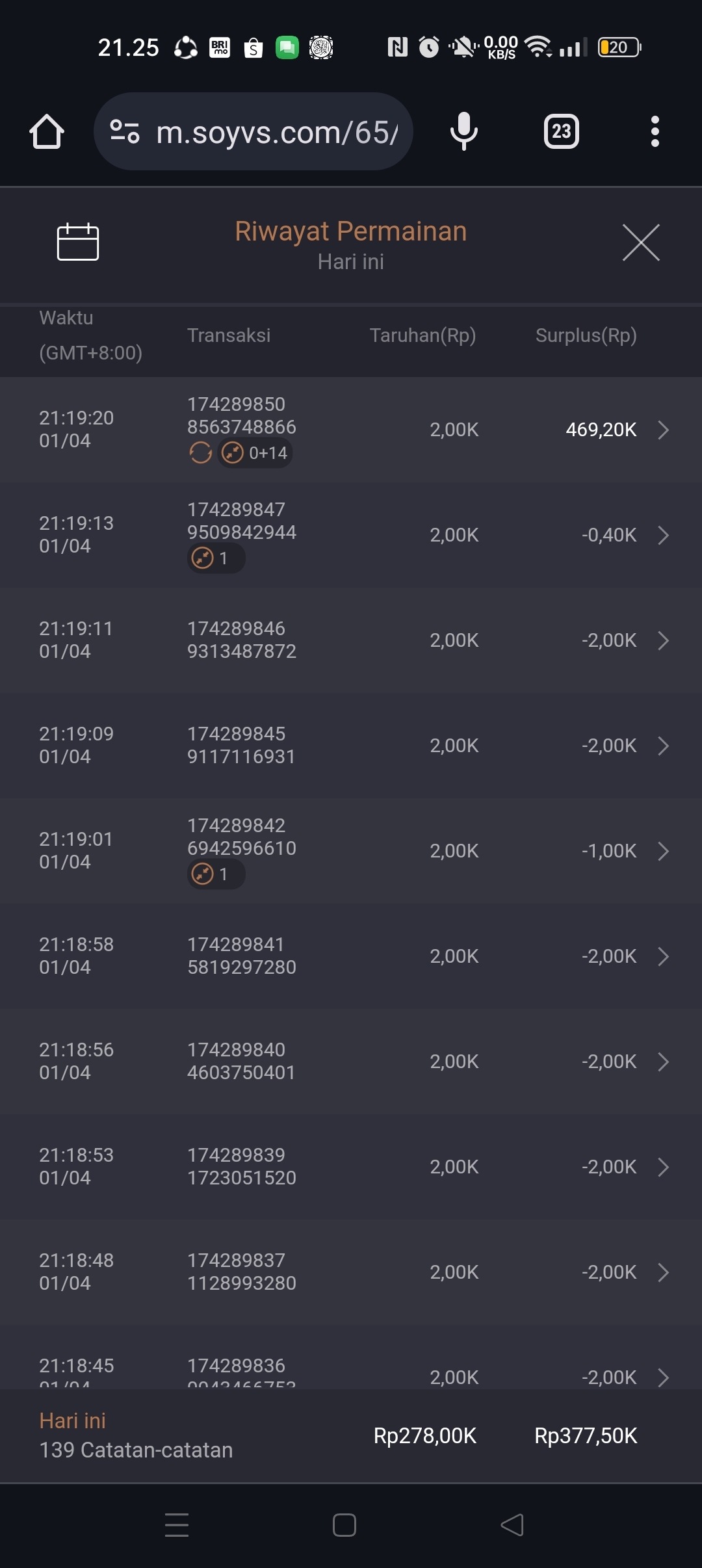The image size is (702, 1568).
Task: Tap the 0+14 free spin badge
Action: 255,452
